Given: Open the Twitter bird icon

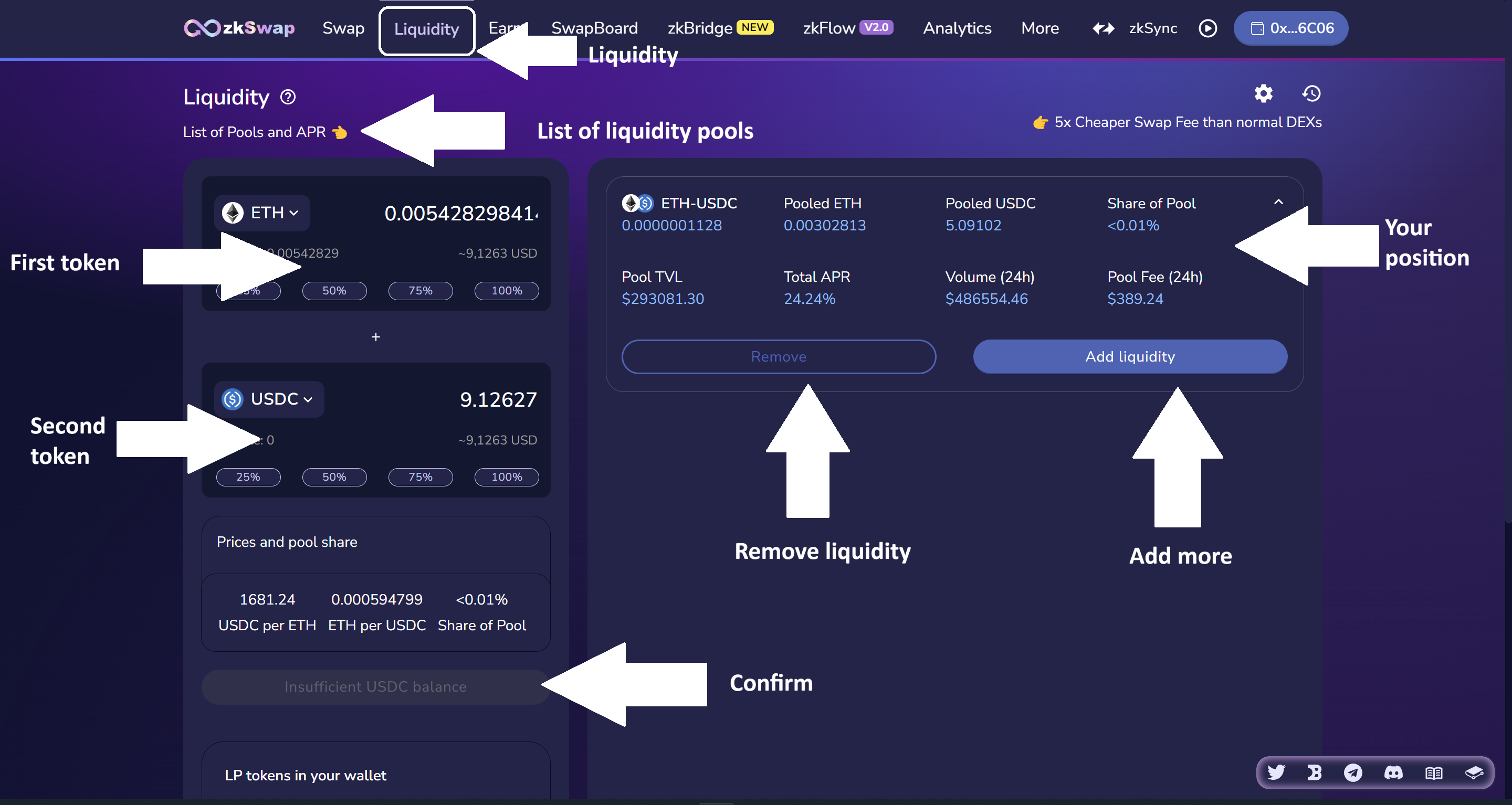Looking at the screenshot, I should (x=1276, y=772).
